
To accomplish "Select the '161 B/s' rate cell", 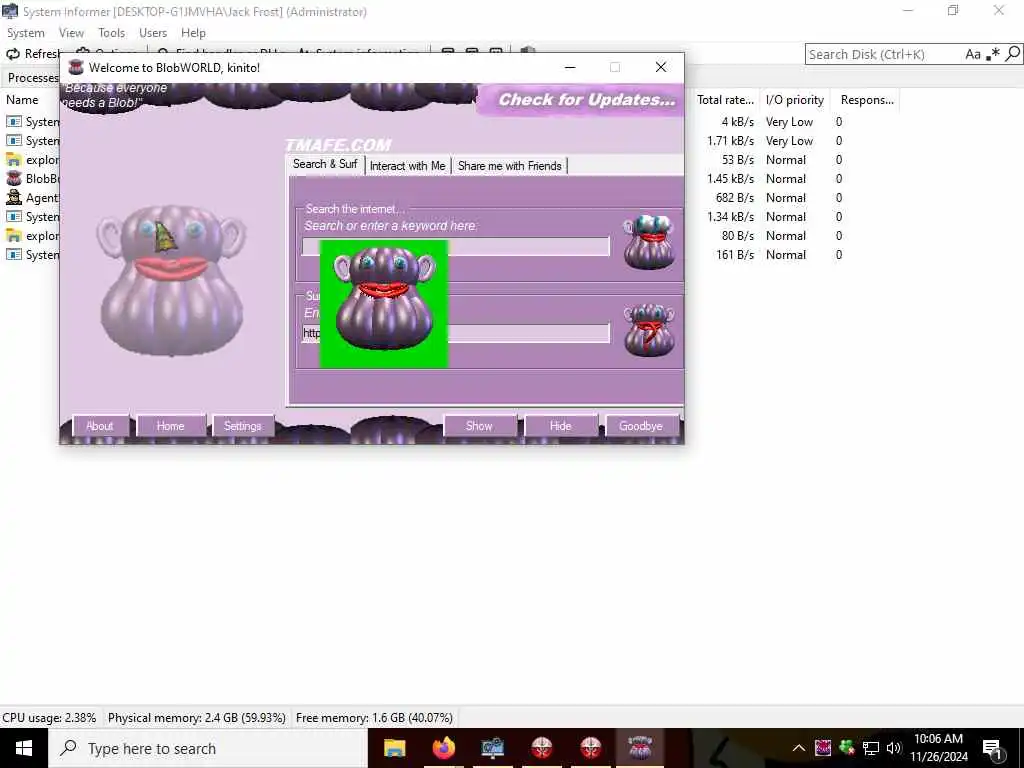I will click(735, 254).
